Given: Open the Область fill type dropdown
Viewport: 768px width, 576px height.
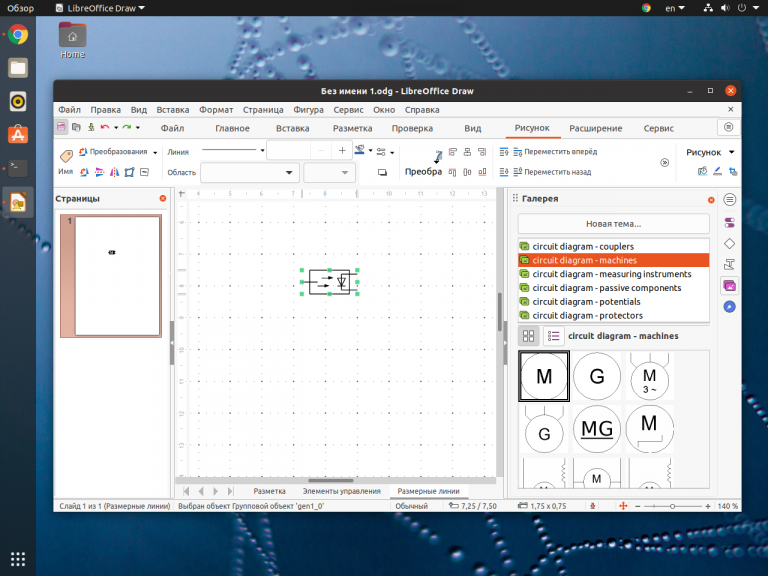Looking at the screenshot, I should click(291, 172).
